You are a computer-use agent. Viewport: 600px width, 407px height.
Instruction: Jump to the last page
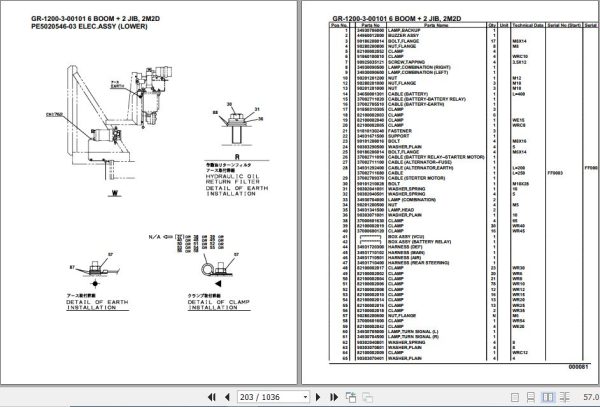(x=334, y=397)
